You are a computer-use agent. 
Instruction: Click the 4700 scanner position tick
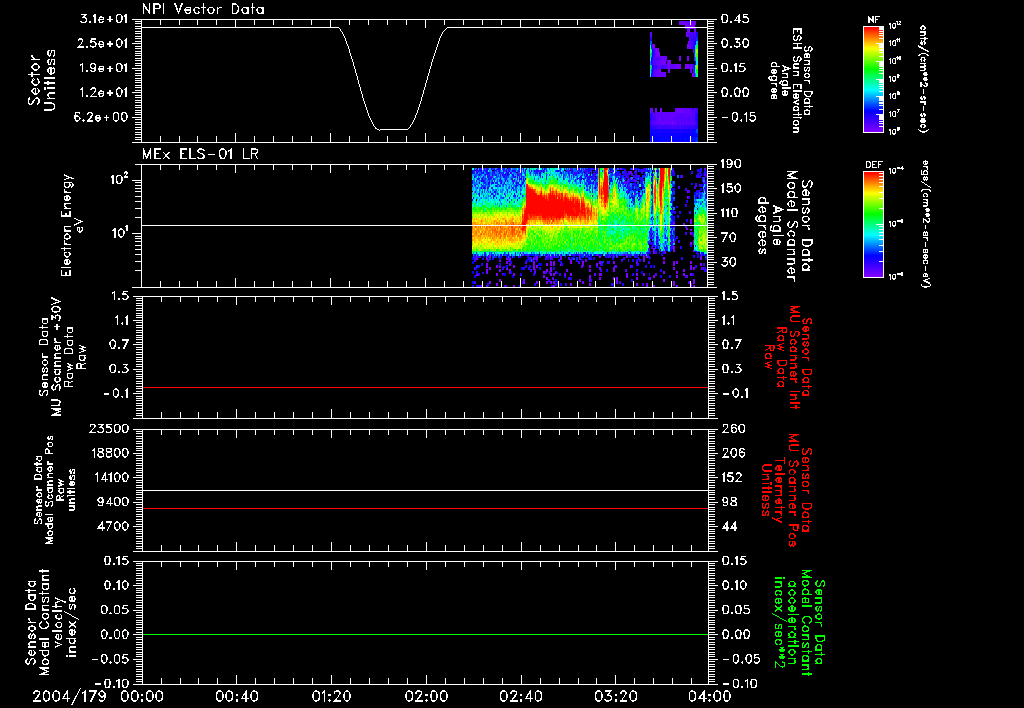[x=112, y=526]
